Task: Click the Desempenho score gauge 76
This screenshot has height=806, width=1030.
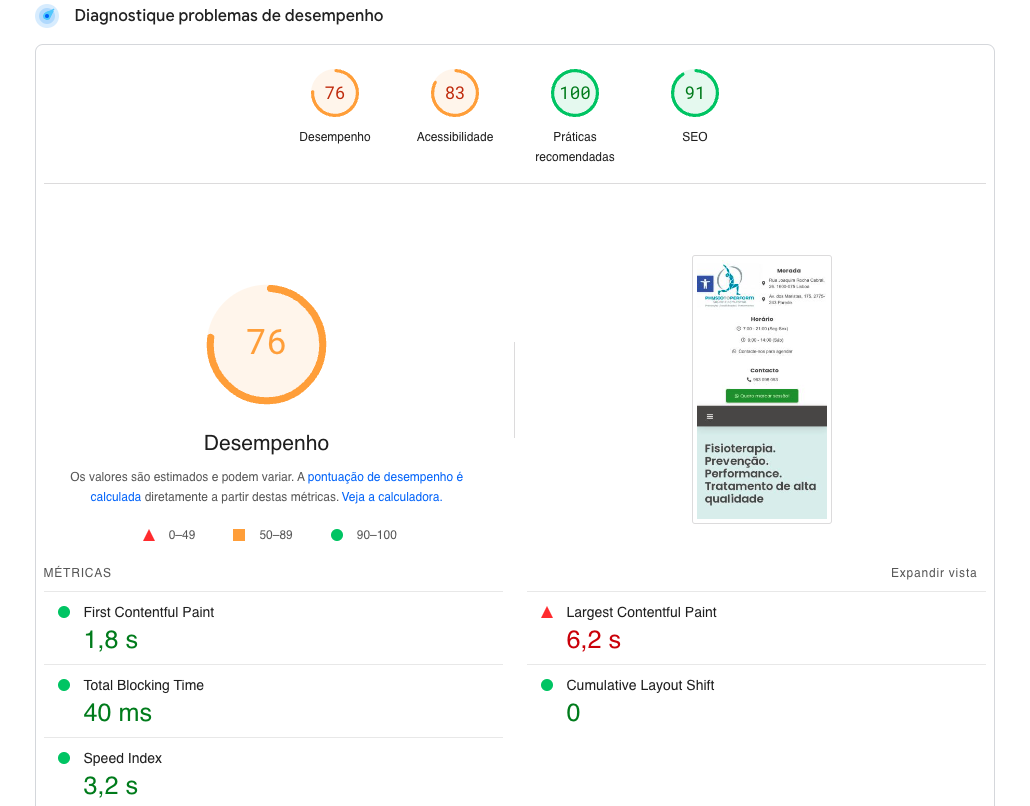Action: coord(335,93)
